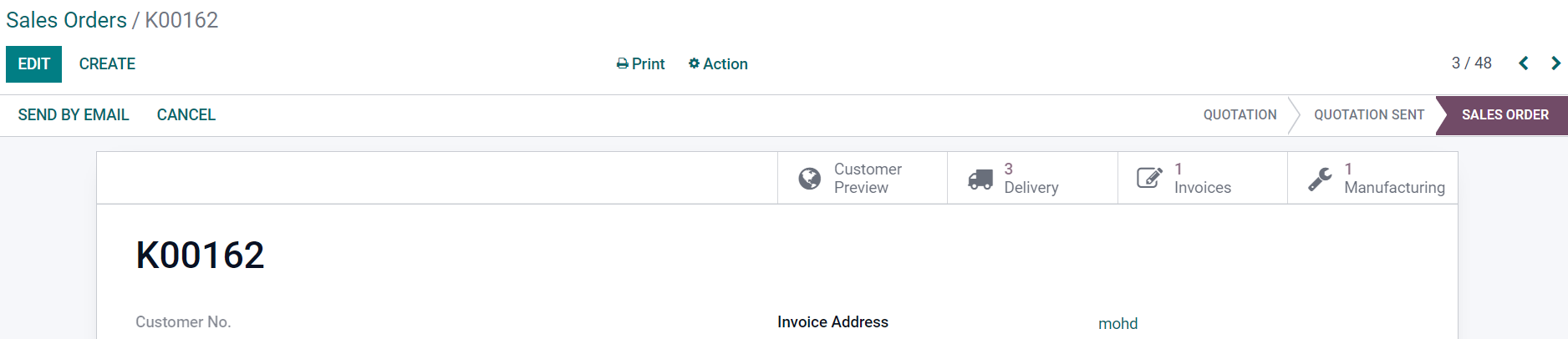Click the Manufacturing wrench icon
Screen dimensions: 1568x339
coord(1320,179)
